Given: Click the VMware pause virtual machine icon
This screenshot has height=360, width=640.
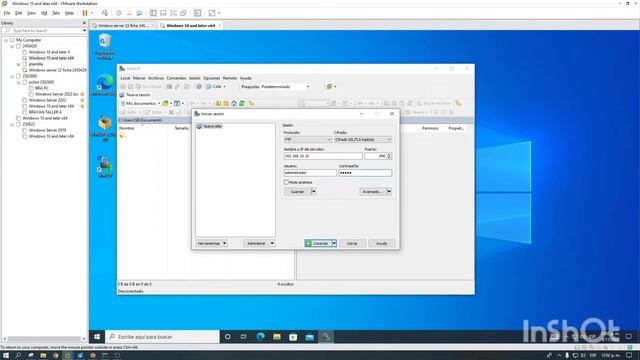Looking at the screenshot, I should point(85,13).
